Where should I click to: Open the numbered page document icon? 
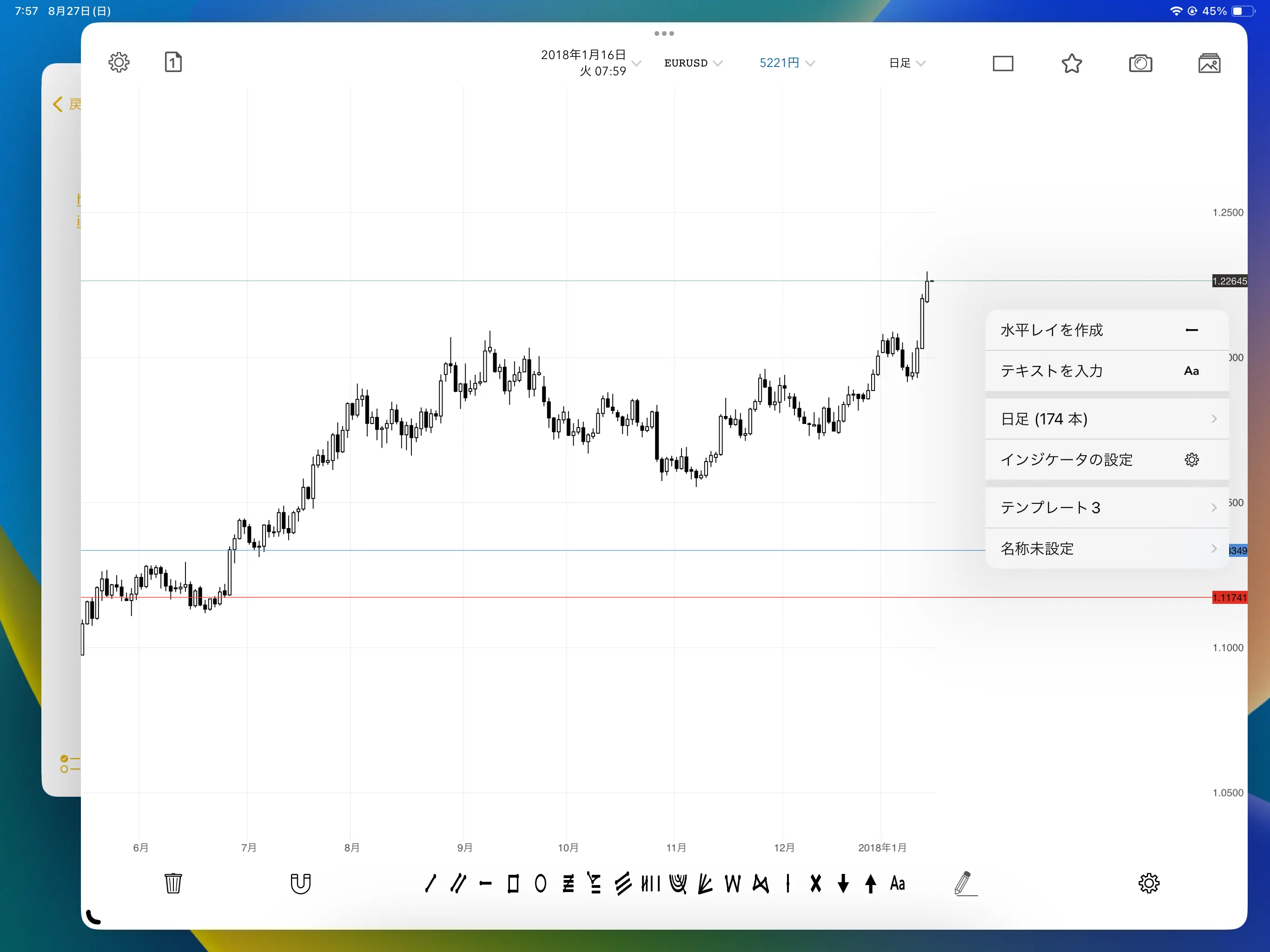pos(173,62)
